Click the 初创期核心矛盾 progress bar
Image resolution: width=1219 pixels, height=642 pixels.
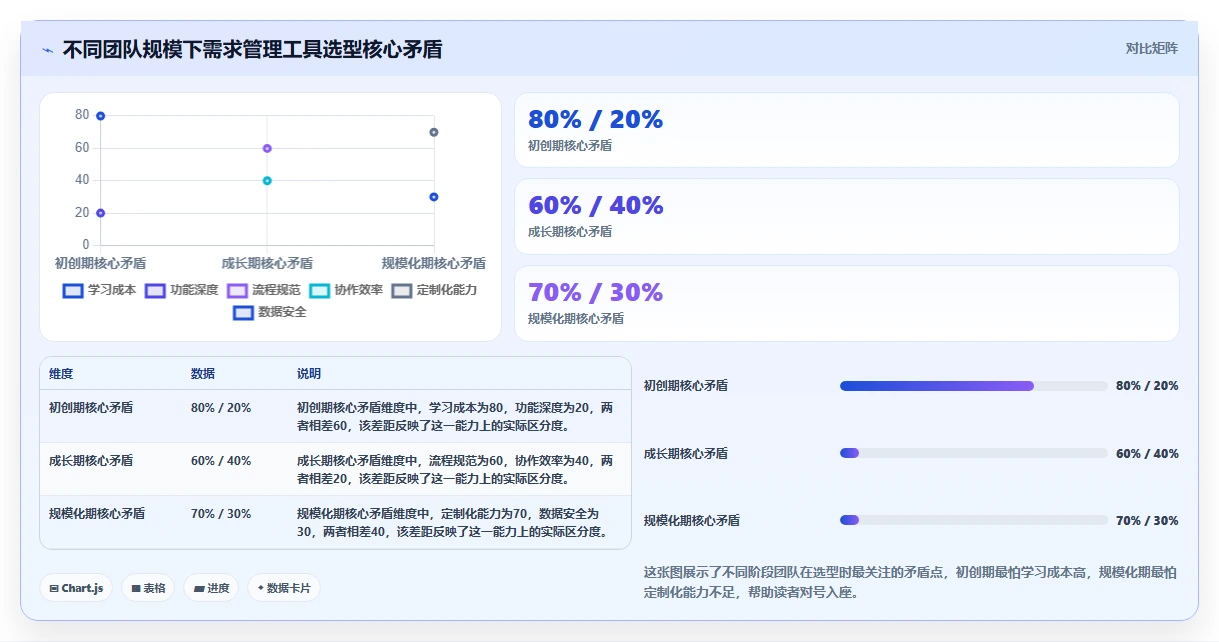point(974,386)
